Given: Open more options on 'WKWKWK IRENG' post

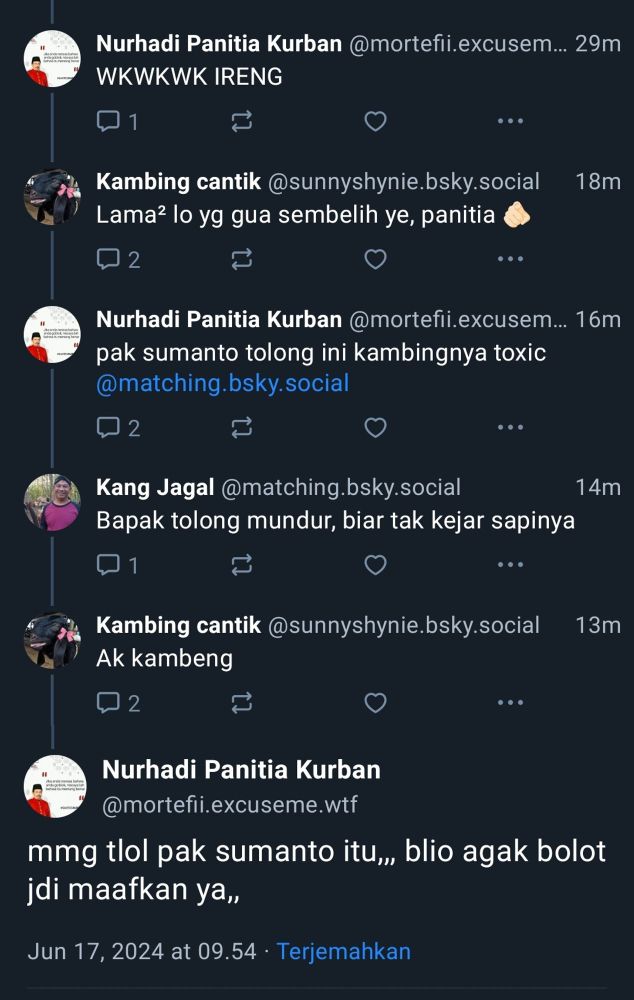Looking at the screenshot, I should click(510, 121).
